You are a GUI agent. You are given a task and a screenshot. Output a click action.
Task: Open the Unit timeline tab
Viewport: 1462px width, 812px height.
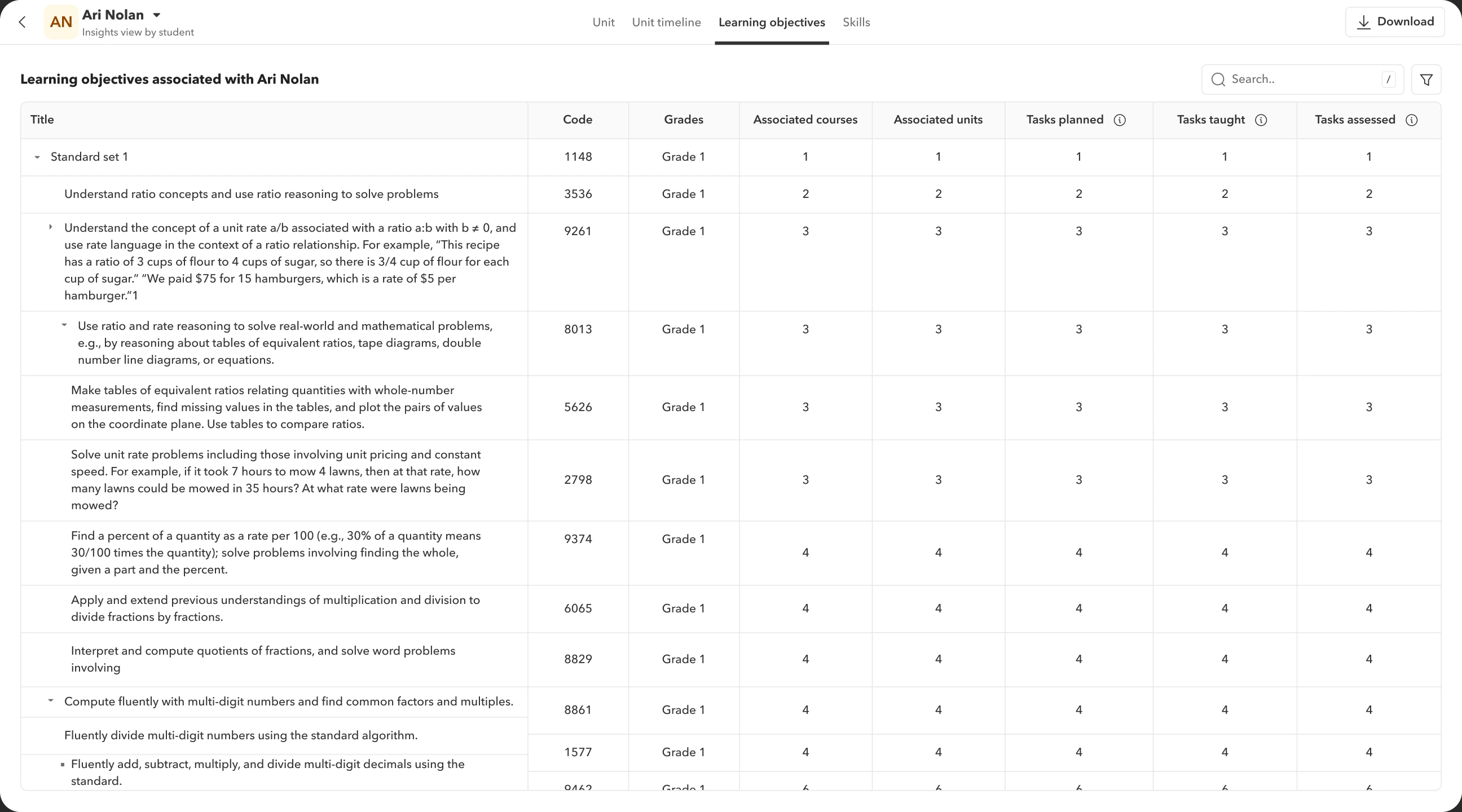666,22
